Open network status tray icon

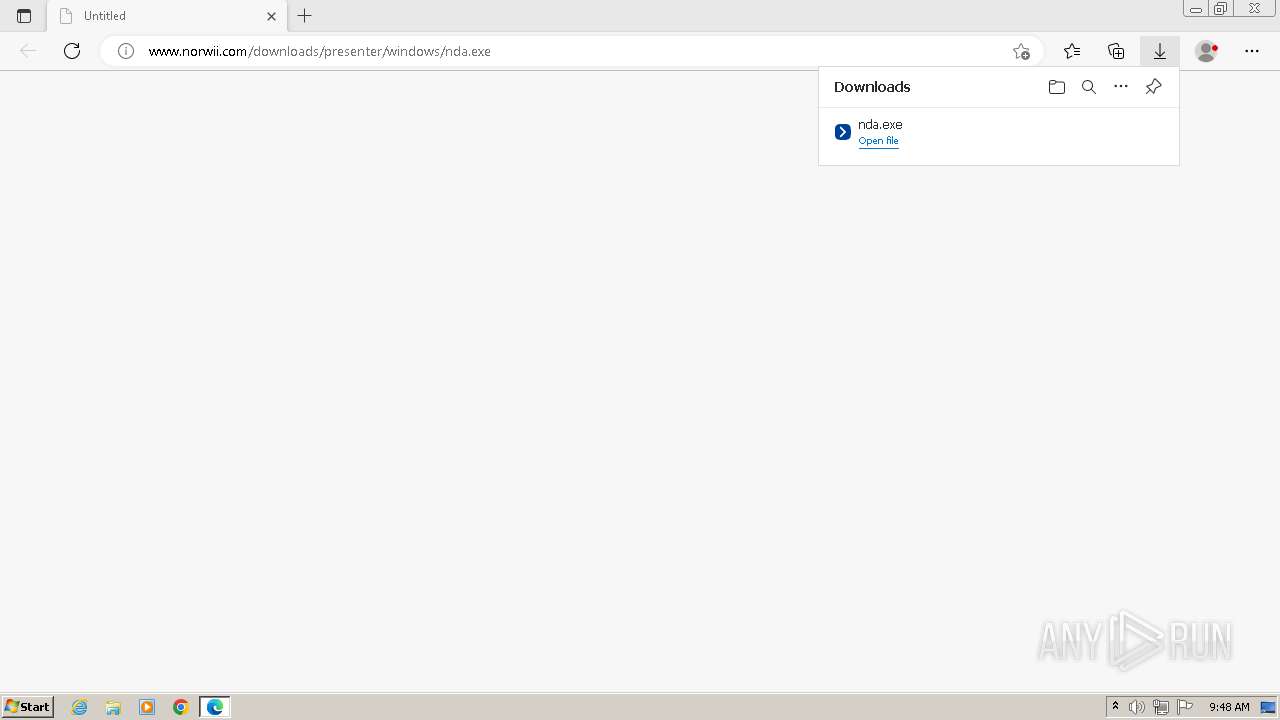tap(1161, 707)
